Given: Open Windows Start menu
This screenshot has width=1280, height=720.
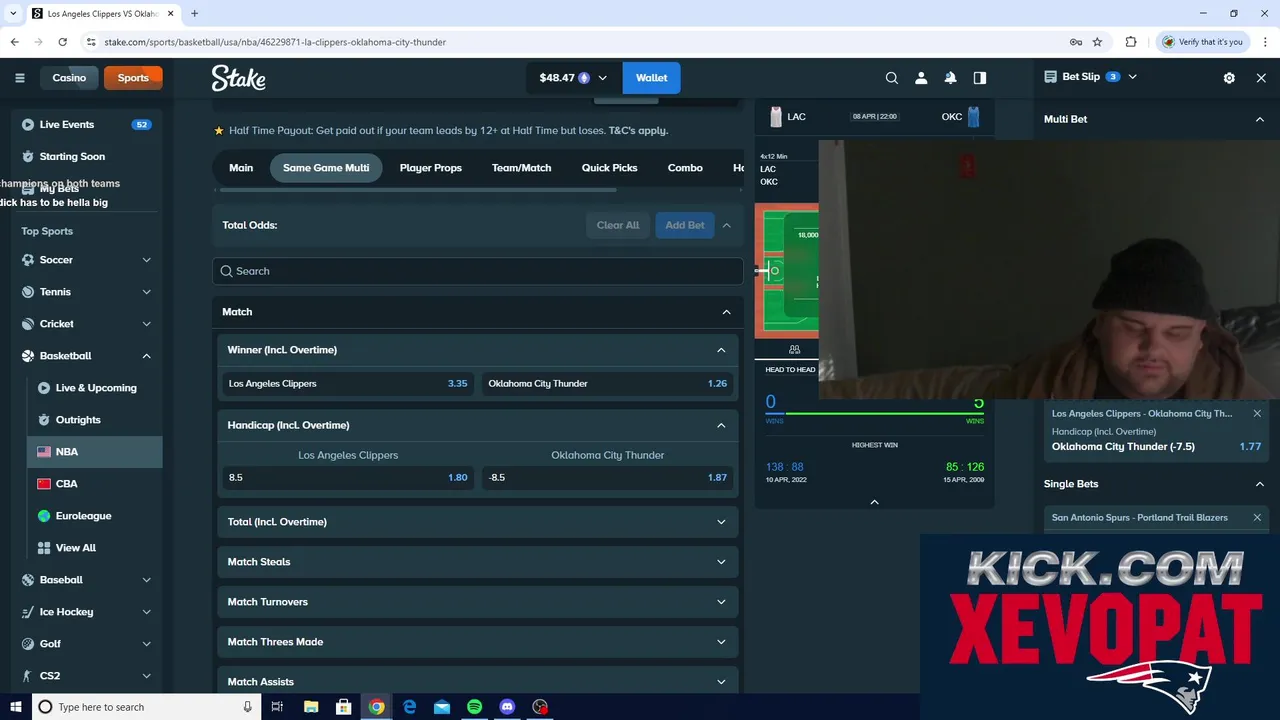Looking at the screenshot, I should 16,707.
